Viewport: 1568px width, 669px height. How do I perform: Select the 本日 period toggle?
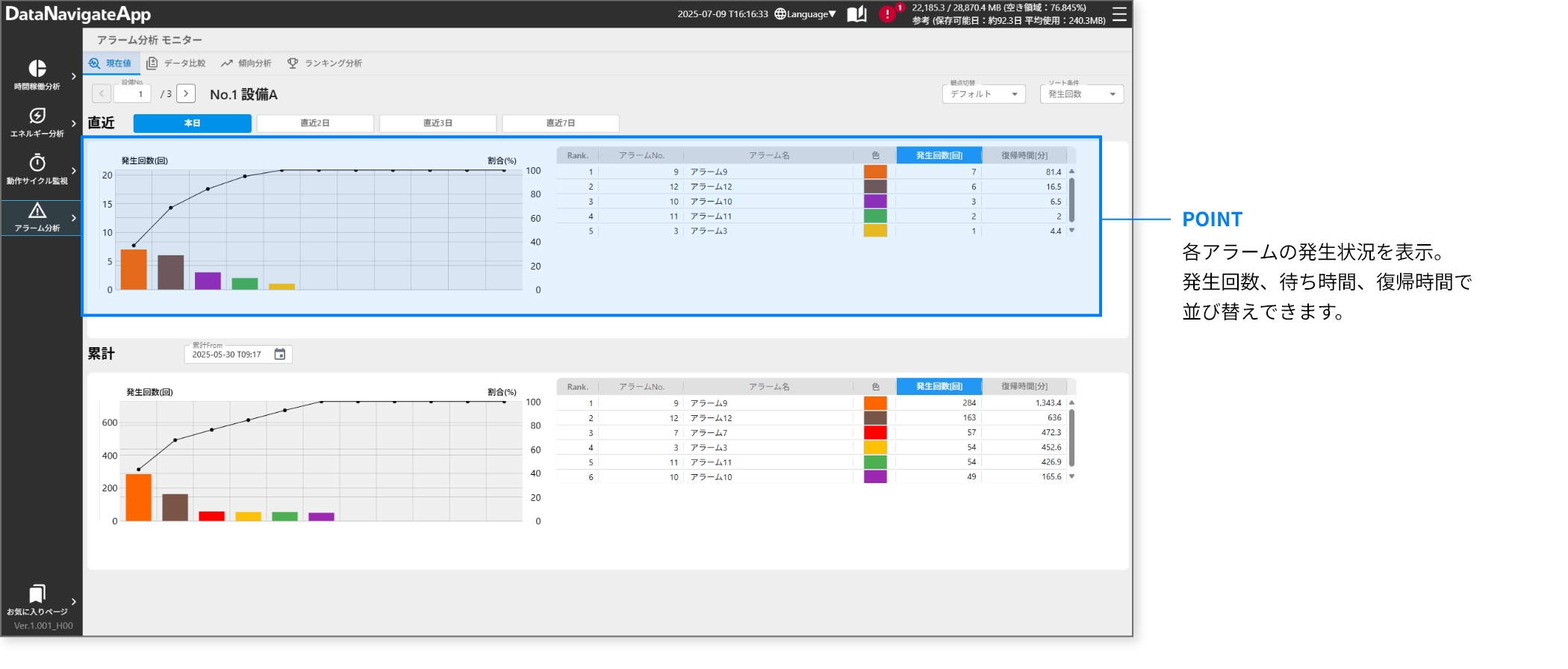pyautogui.click(x=192, y=123)
